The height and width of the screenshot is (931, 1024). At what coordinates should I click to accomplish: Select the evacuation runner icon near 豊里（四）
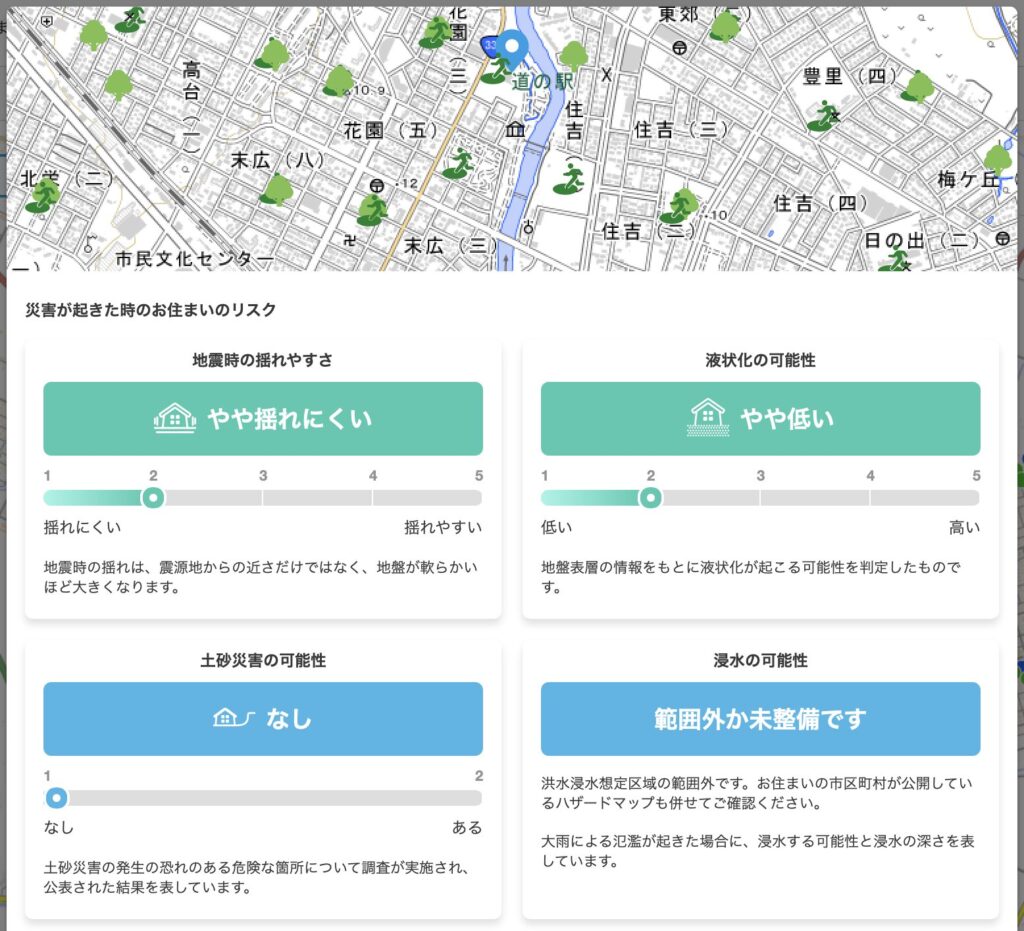tap(824, 115)
